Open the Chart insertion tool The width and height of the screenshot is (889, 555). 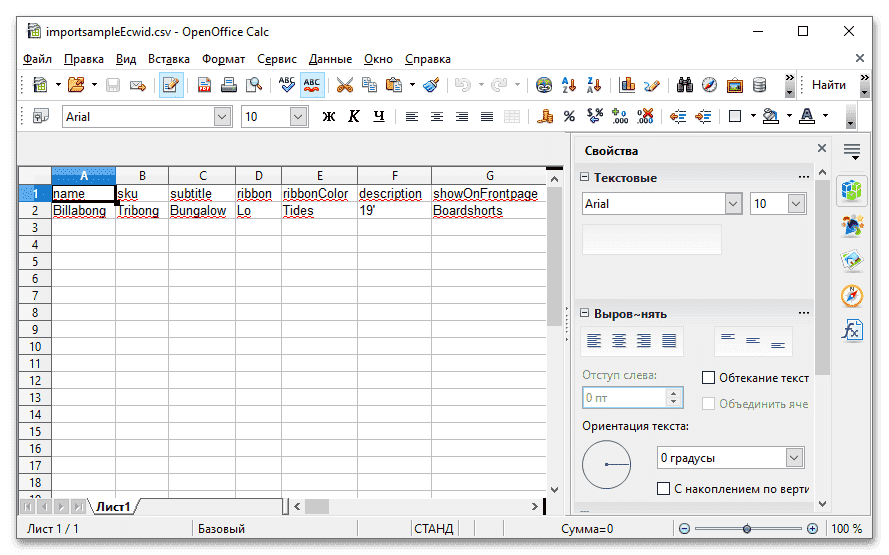tap(627, 85)
